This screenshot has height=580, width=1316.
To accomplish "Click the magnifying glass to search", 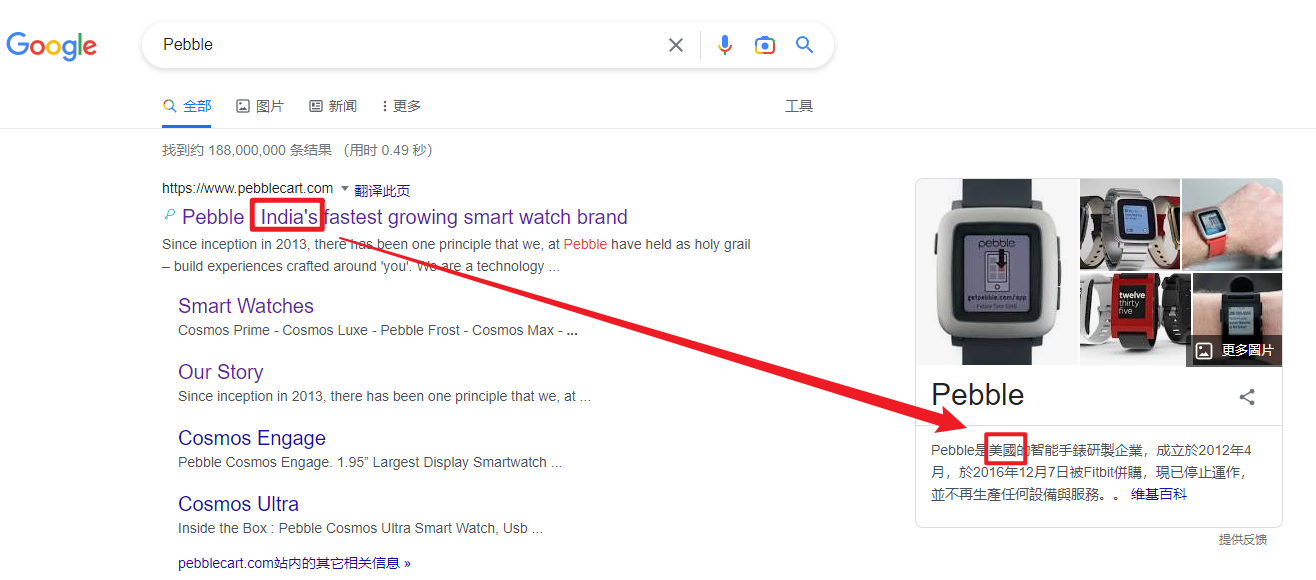I will (x=804, y=44).
